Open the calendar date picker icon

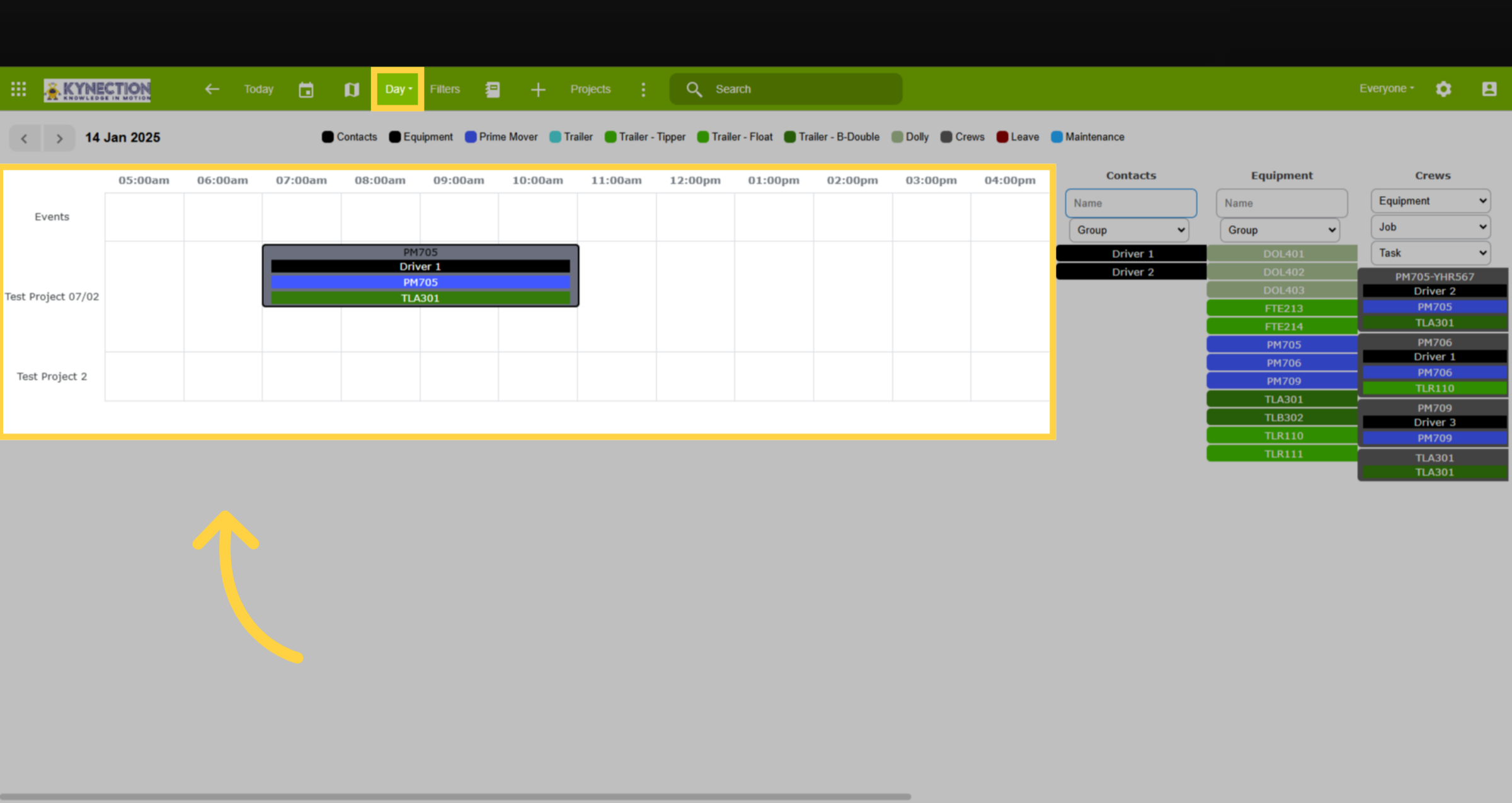(x=306, y=90)
